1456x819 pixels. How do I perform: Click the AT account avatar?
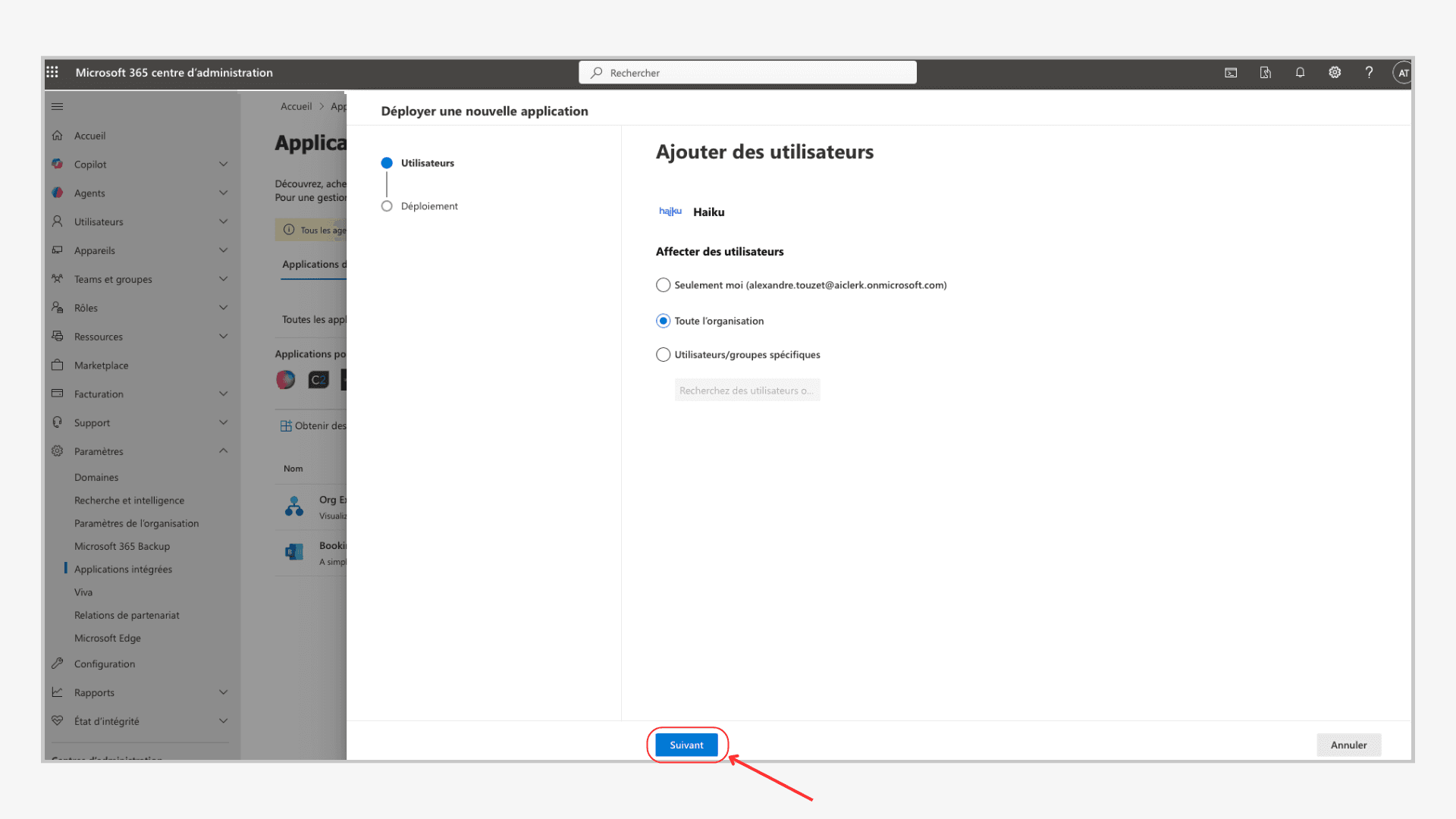(1402, 73)
